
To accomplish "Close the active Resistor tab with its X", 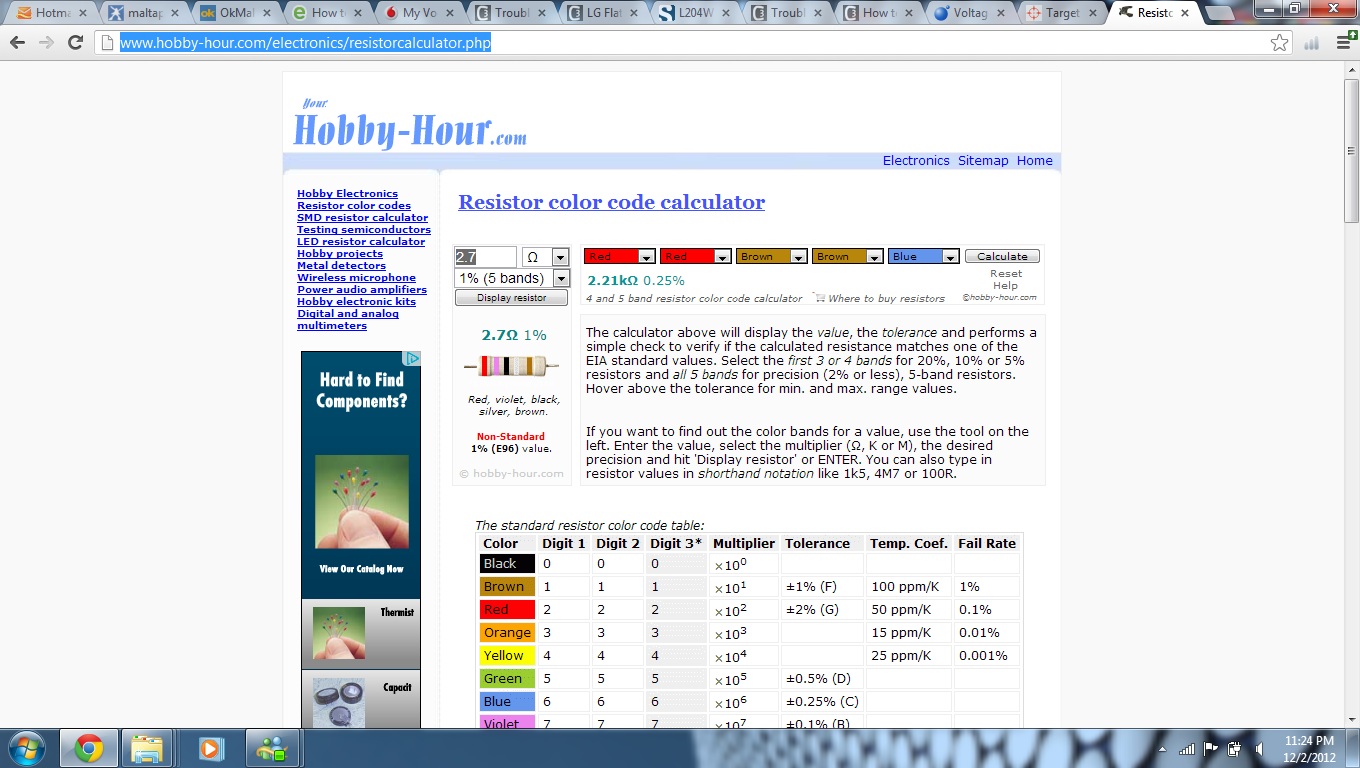I will 1186,13.
